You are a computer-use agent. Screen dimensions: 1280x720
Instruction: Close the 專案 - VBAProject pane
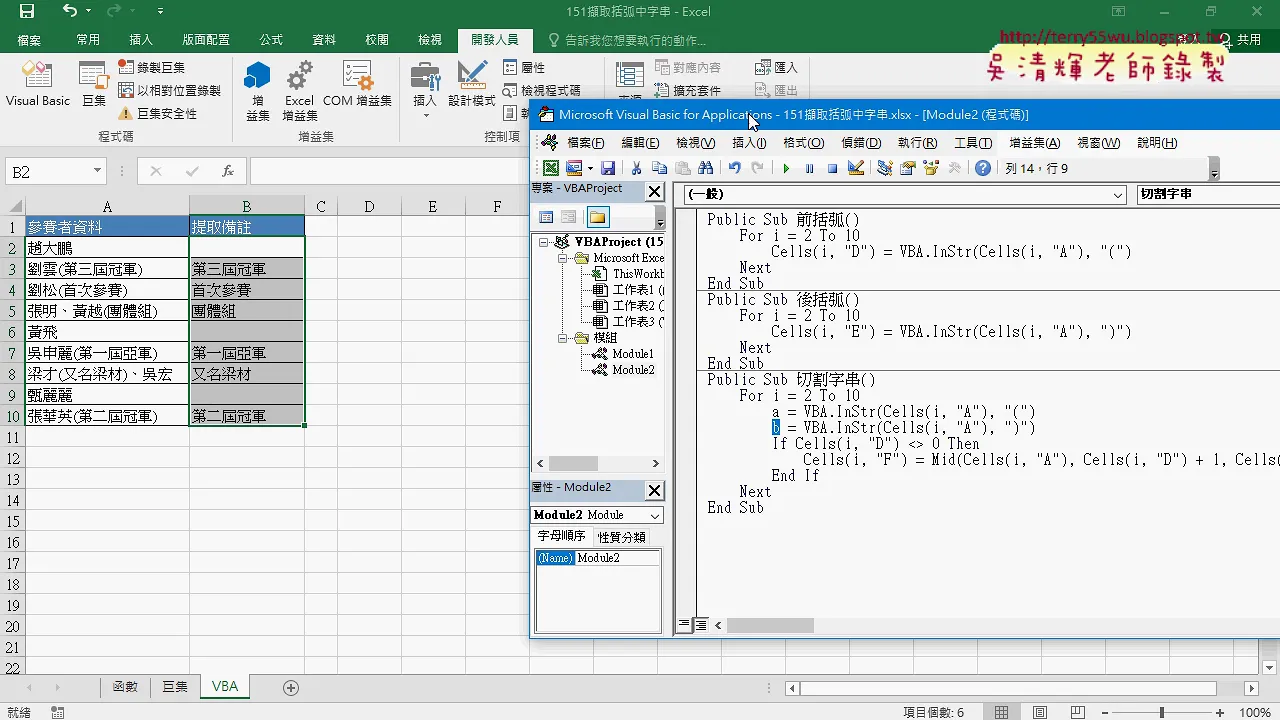click(x=654, y=191)
